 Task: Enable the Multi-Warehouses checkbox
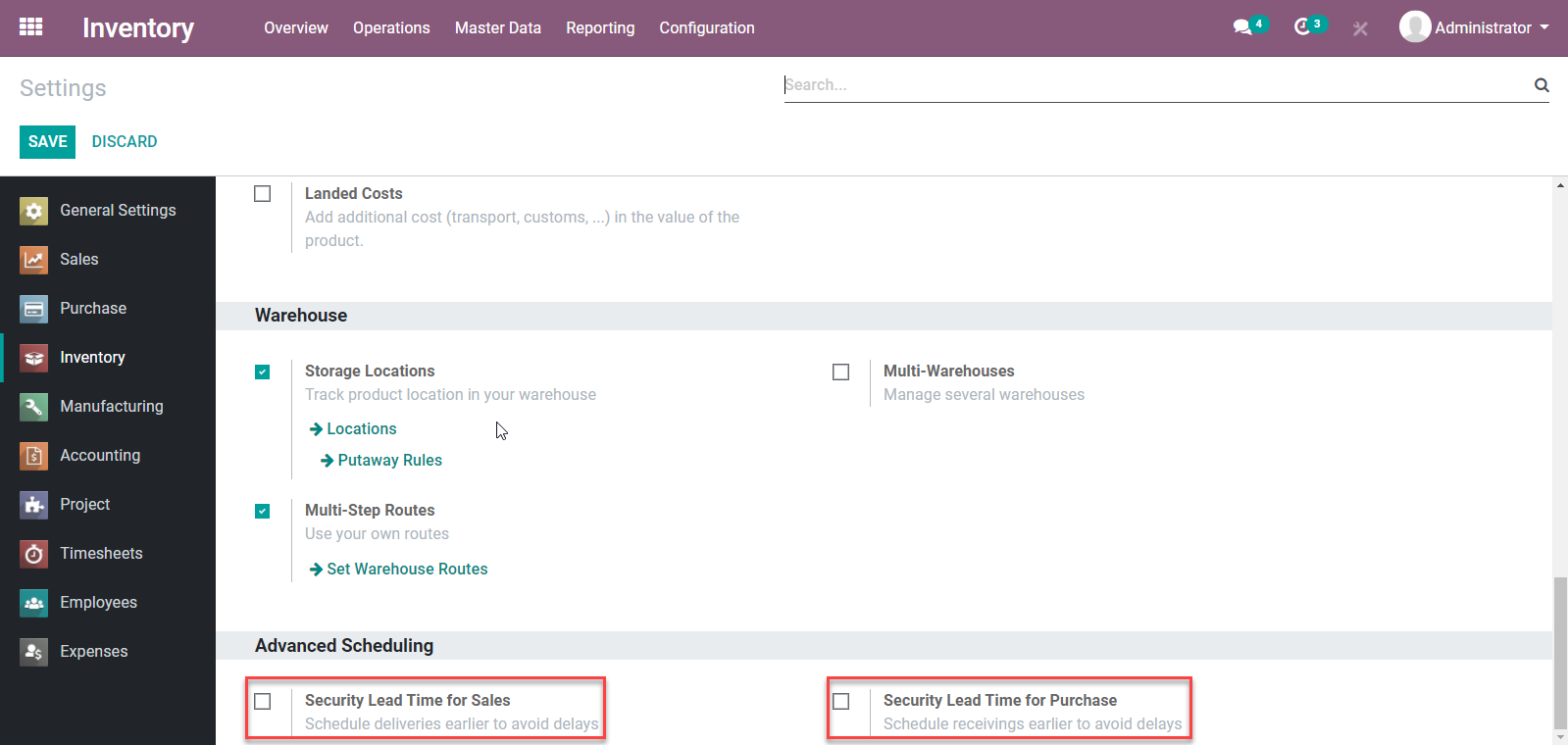coord(841,372)
